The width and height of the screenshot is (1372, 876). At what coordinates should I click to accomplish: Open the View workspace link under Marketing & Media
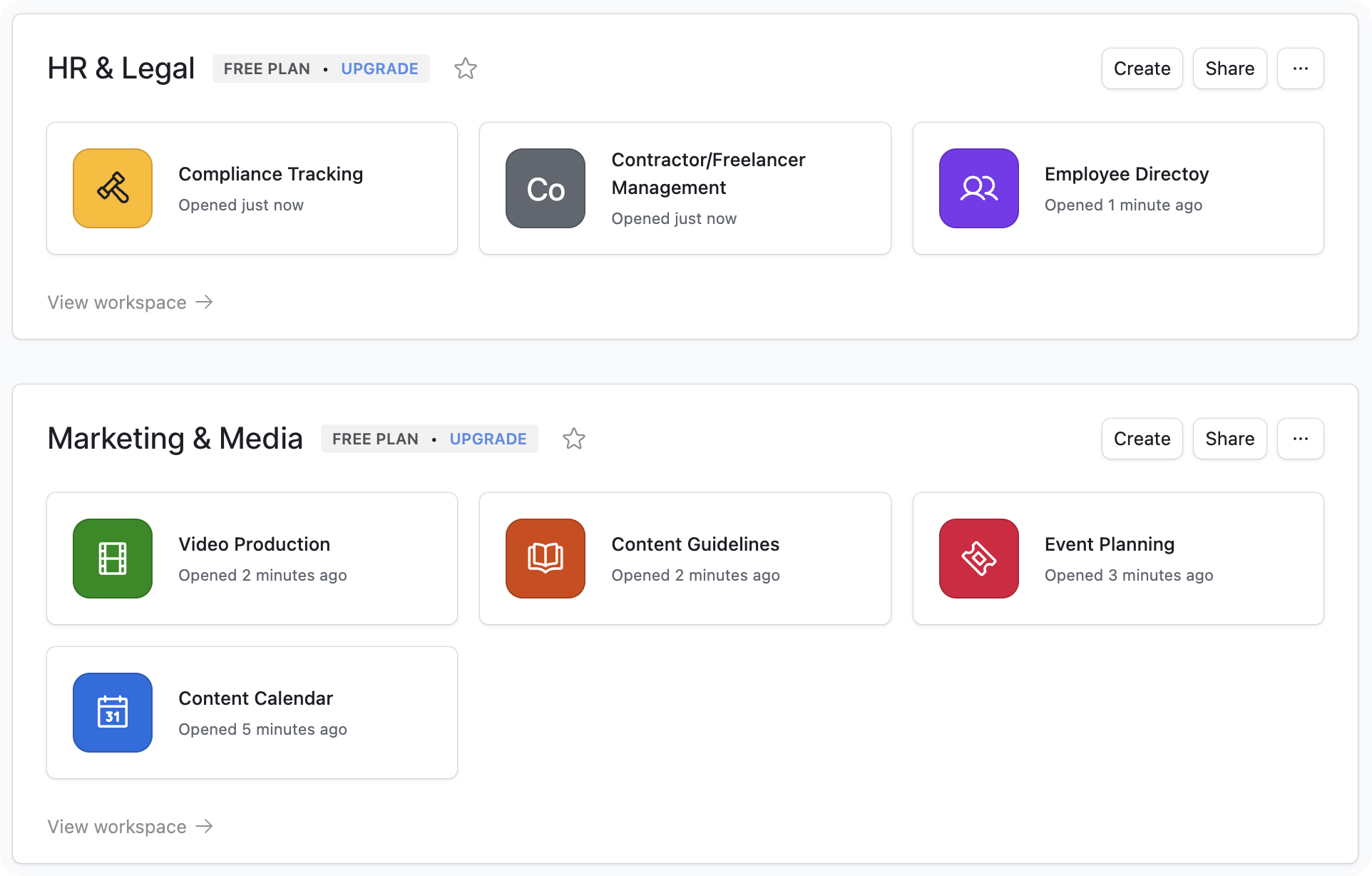coord(130,827)
